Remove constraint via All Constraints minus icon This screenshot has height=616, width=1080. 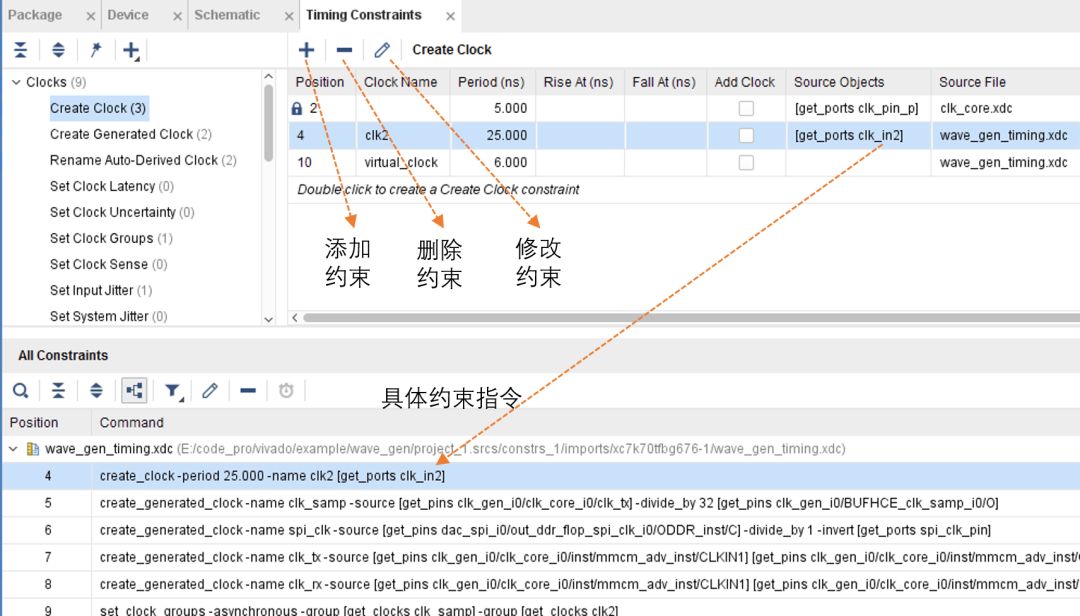pyautogui.click(x=248, y=391)
